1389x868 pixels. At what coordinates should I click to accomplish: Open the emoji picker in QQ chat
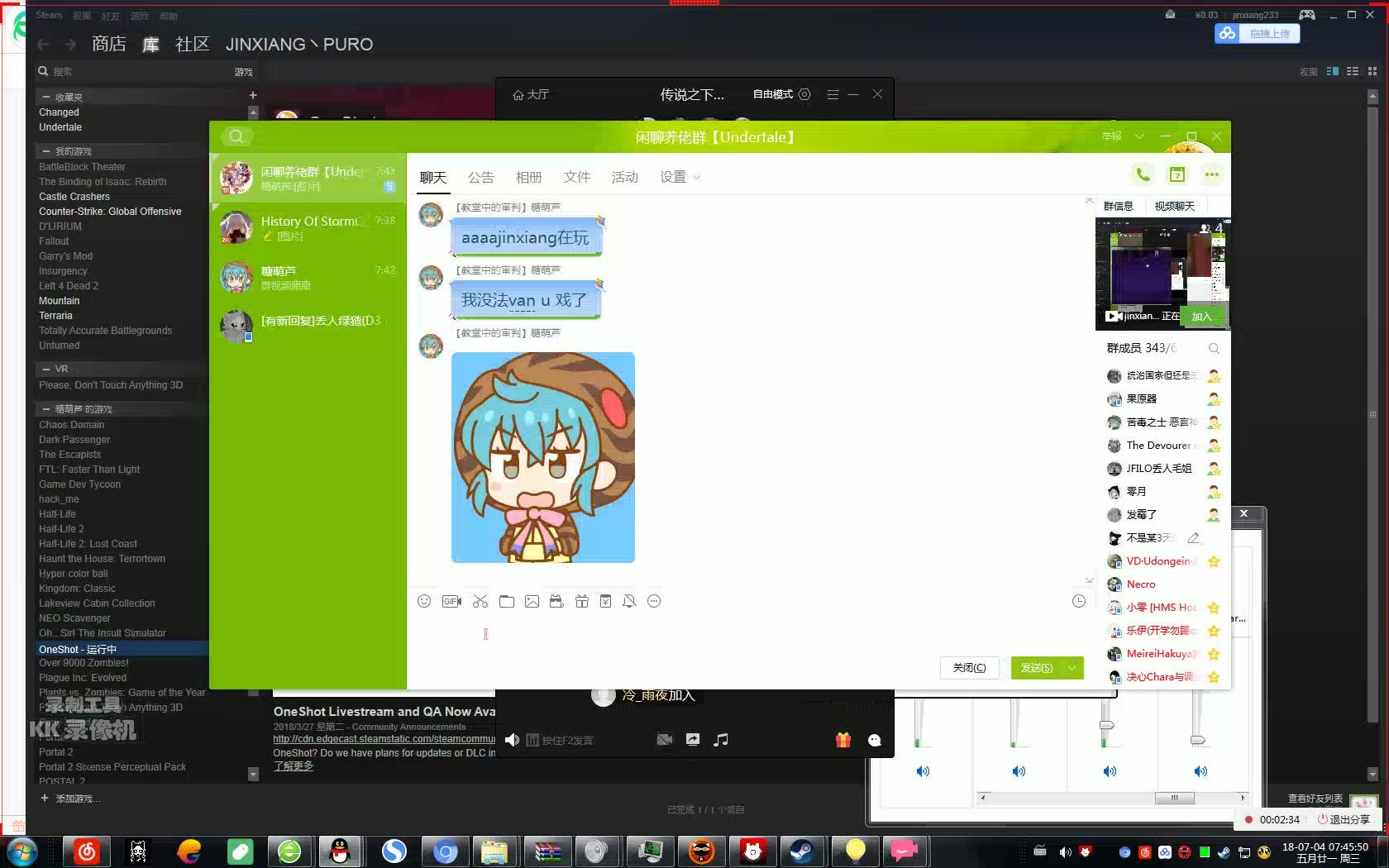tap(424, 601)
